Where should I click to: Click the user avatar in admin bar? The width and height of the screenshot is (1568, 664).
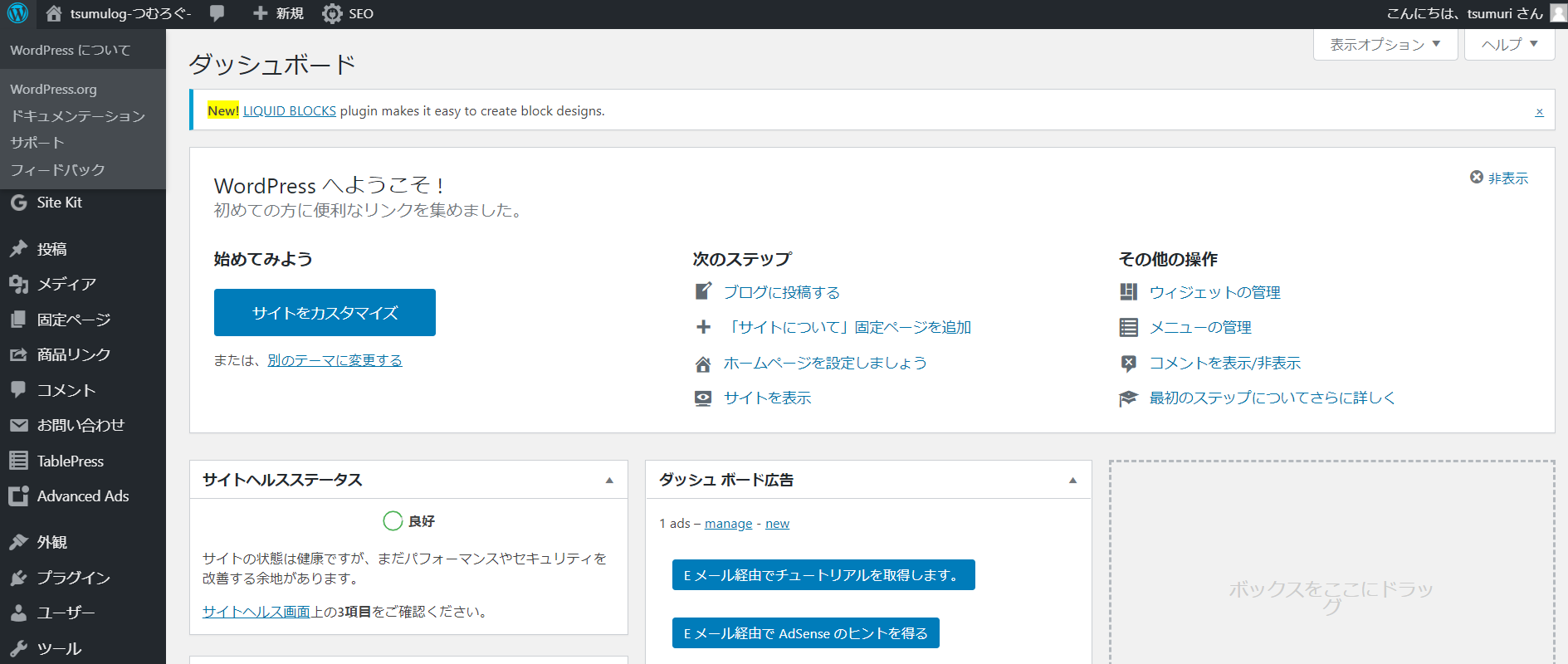tap(1558, 13)
